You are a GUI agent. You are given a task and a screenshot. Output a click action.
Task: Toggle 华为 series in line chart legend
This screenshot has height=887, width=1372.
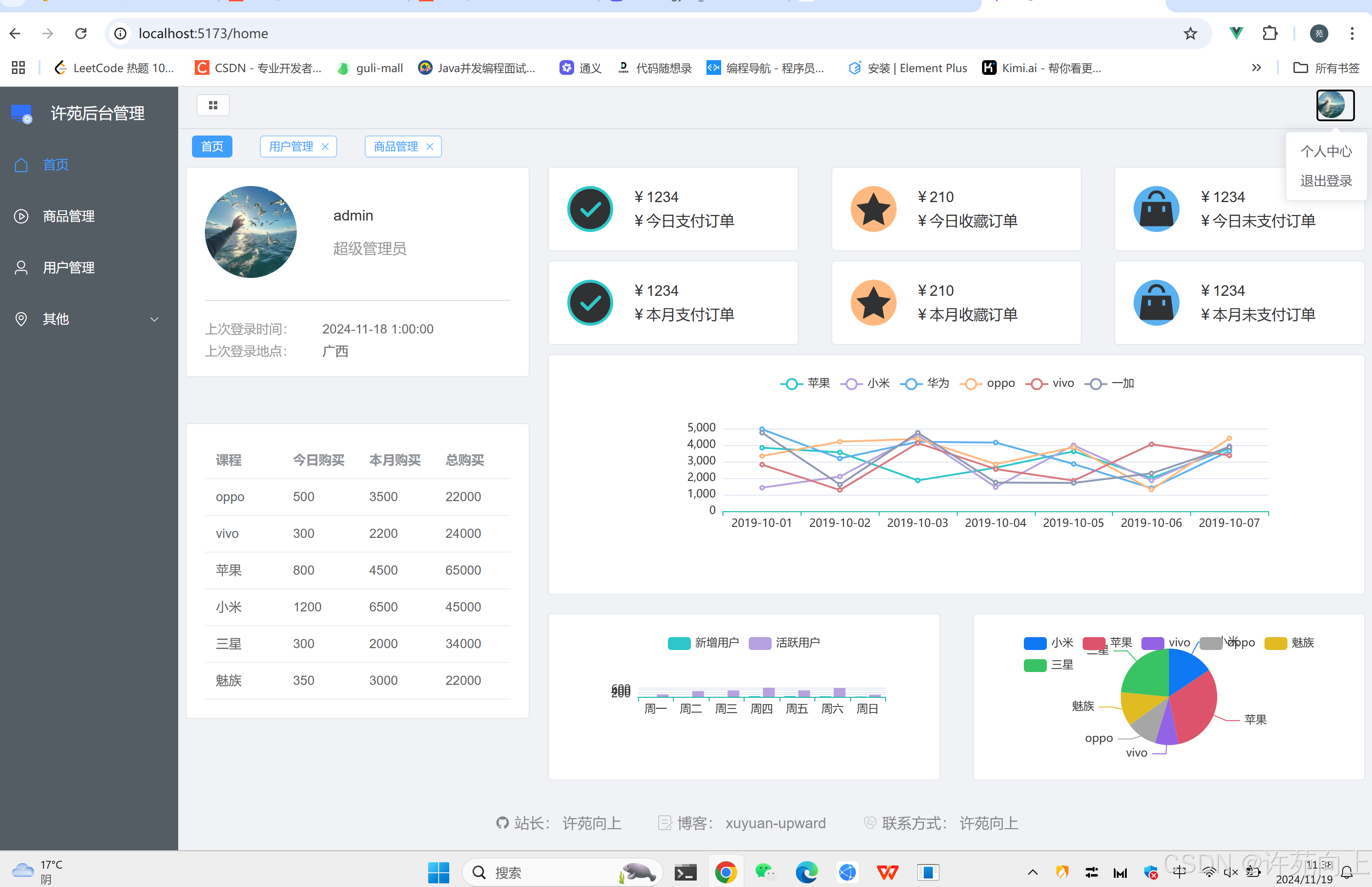tap(924, 384)
